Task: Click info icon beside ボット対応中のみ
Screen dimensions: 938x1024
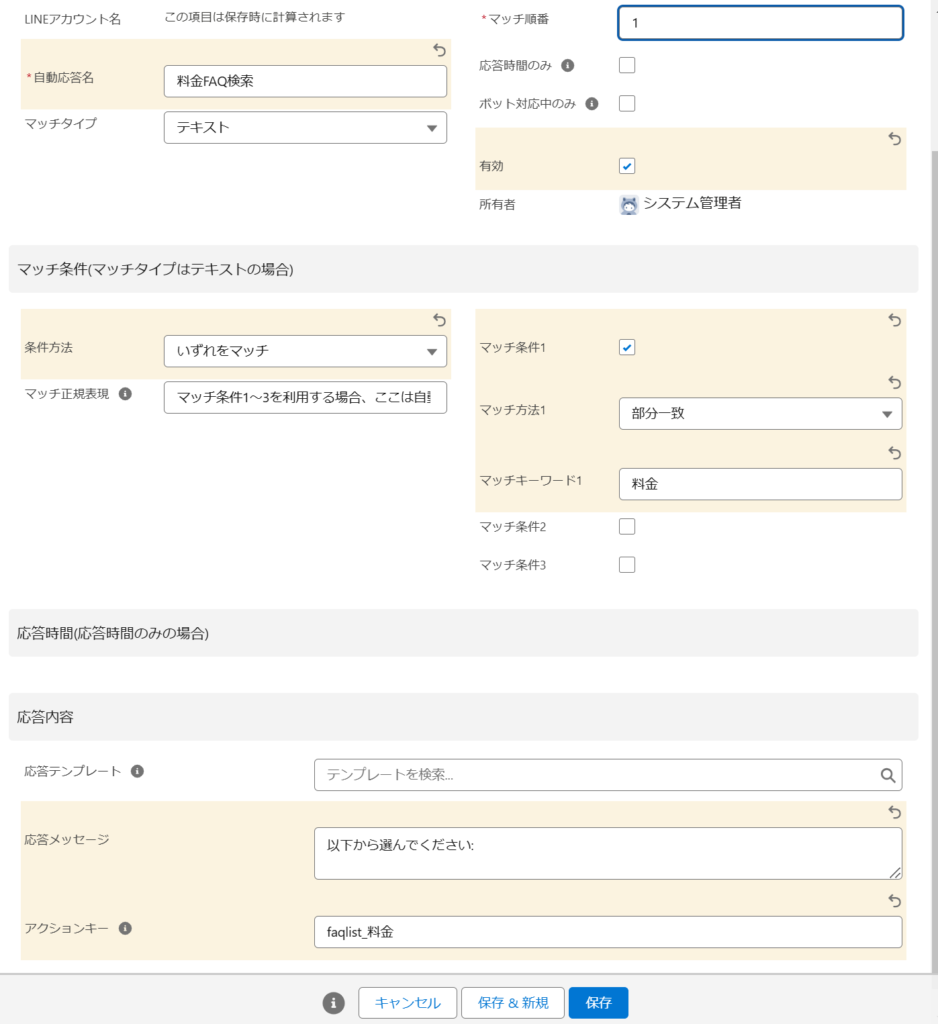Action: (x=591, y=104)
